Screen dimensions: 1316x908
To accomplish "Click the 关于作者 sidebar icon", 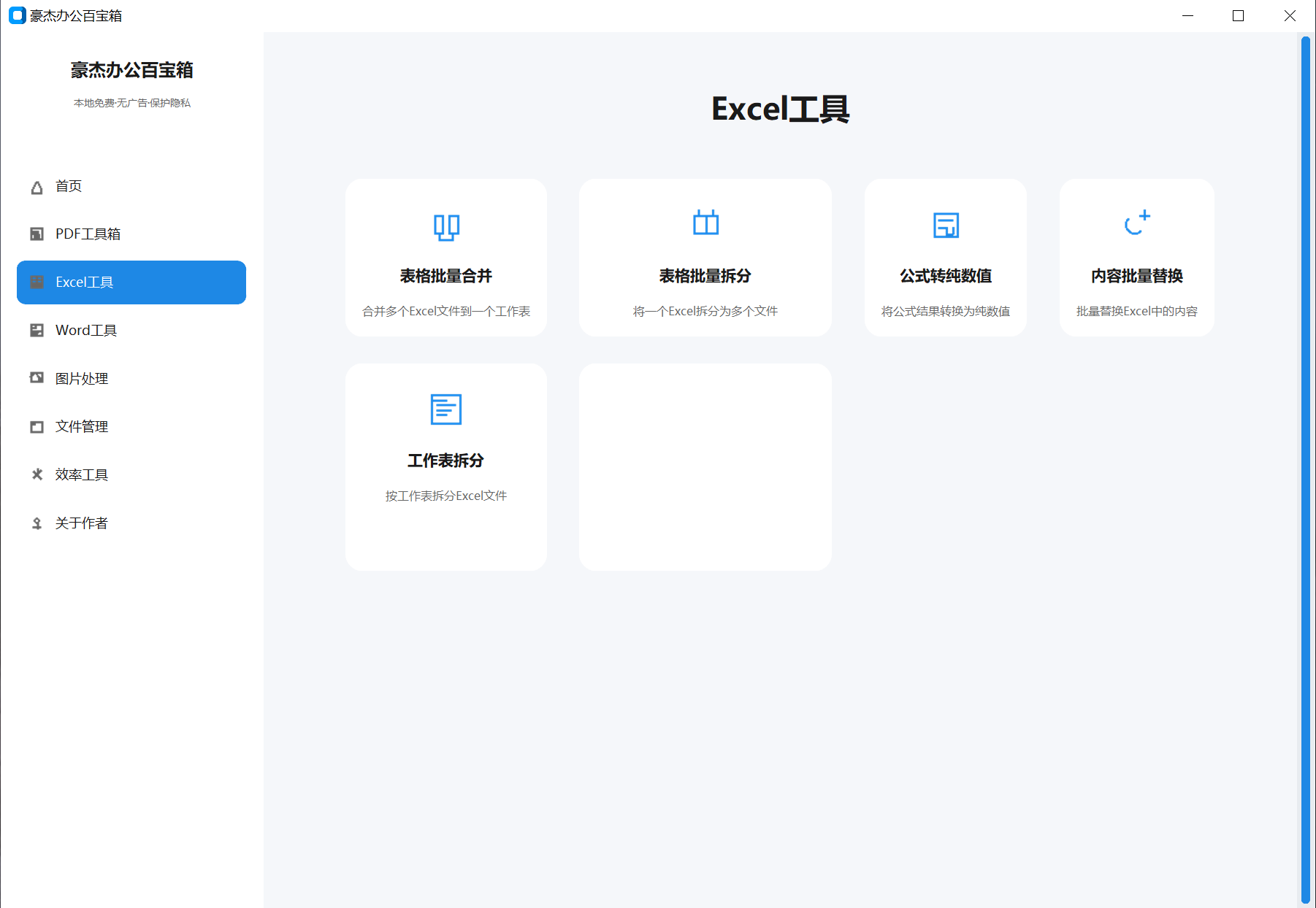I will click(x=37, y=523).
